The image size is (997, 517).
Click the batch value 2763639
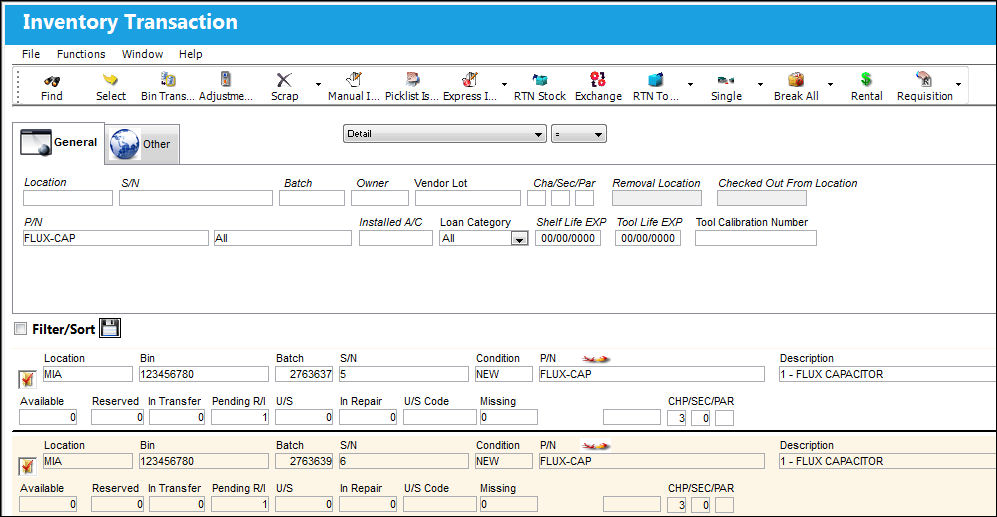[304, 462]
